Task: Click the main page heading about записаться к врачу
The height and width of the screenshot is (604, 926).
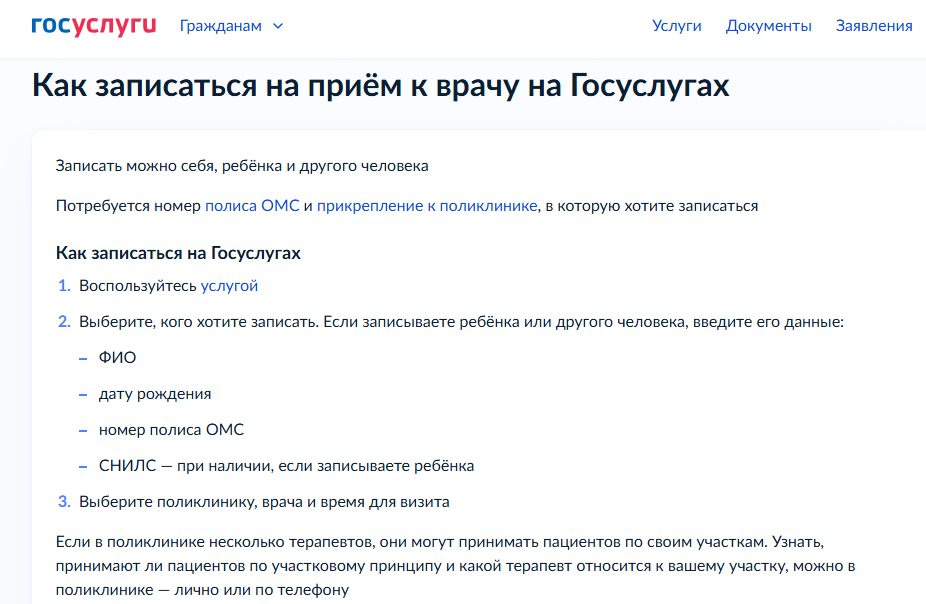Action: click(x=380, y=86)
